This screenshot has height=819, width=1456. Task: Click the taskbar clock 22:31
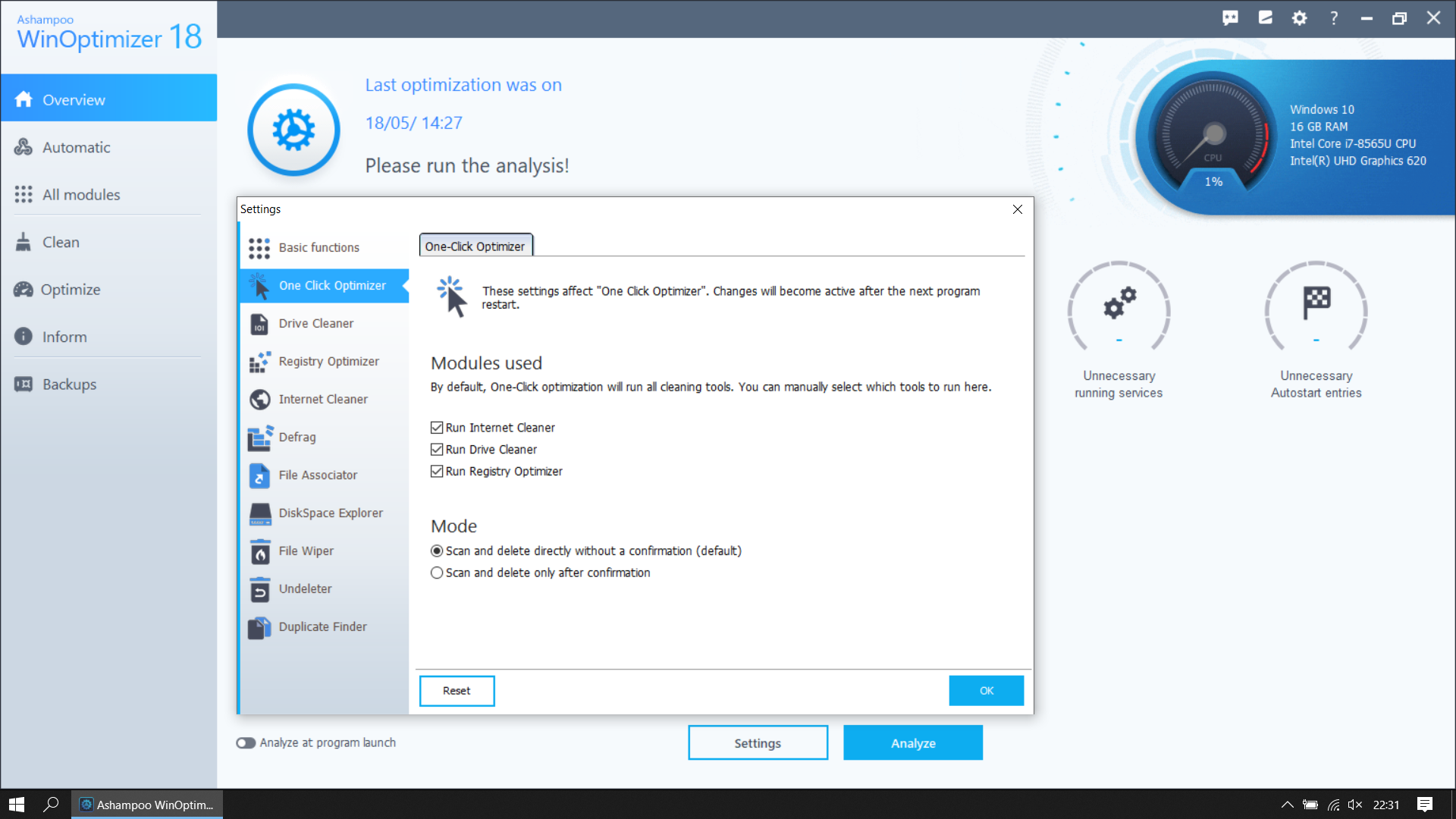[1386, 805]
